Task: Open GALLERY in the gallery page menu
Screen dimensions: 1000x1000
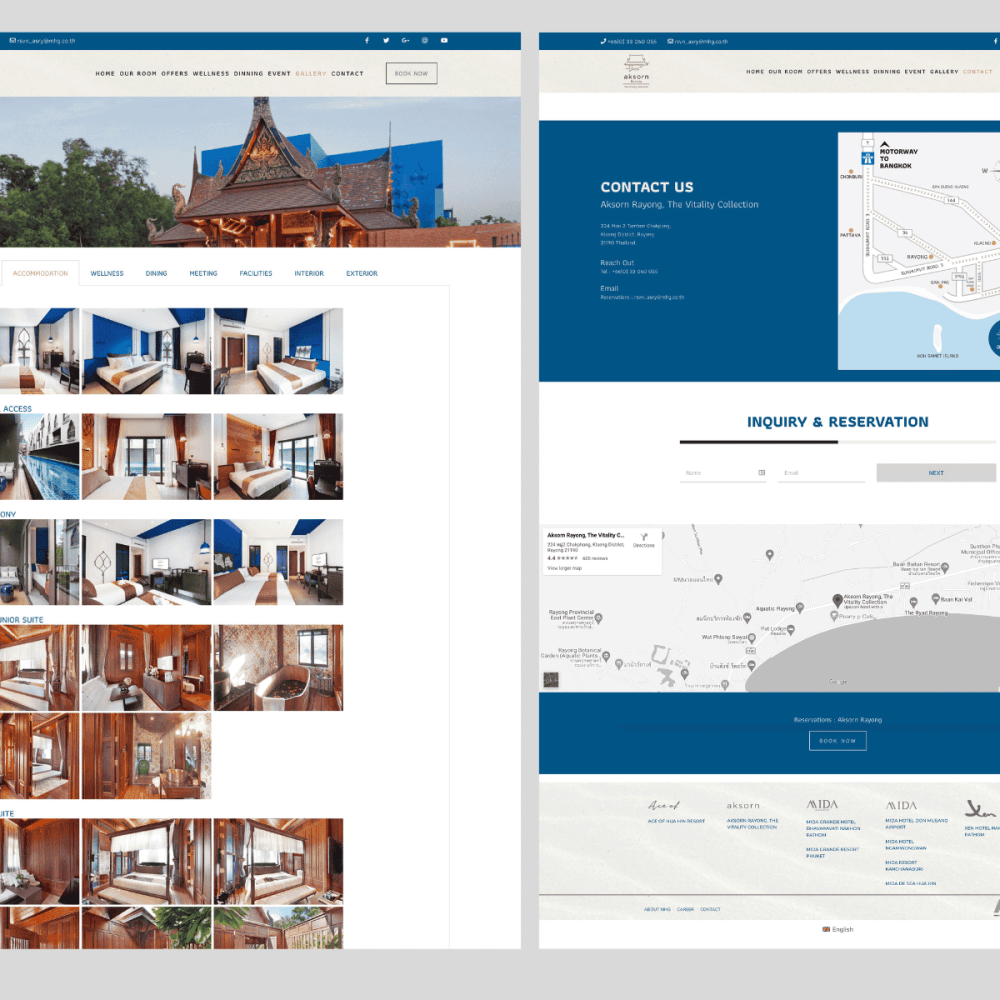Action: point(311,73)
